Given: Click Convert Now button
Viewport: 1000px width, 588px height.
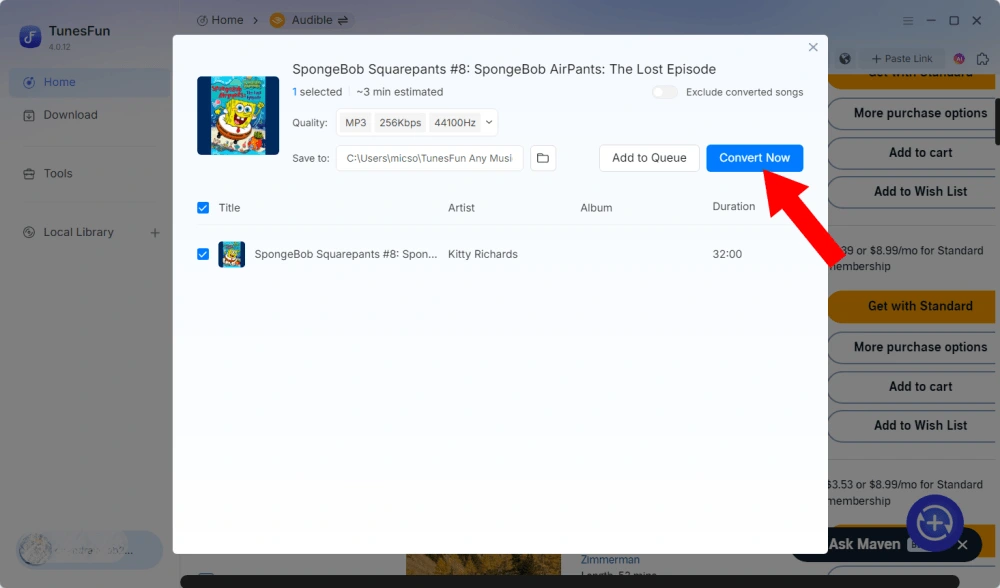Looking at the screenshot, I should [x=754, y=158].
